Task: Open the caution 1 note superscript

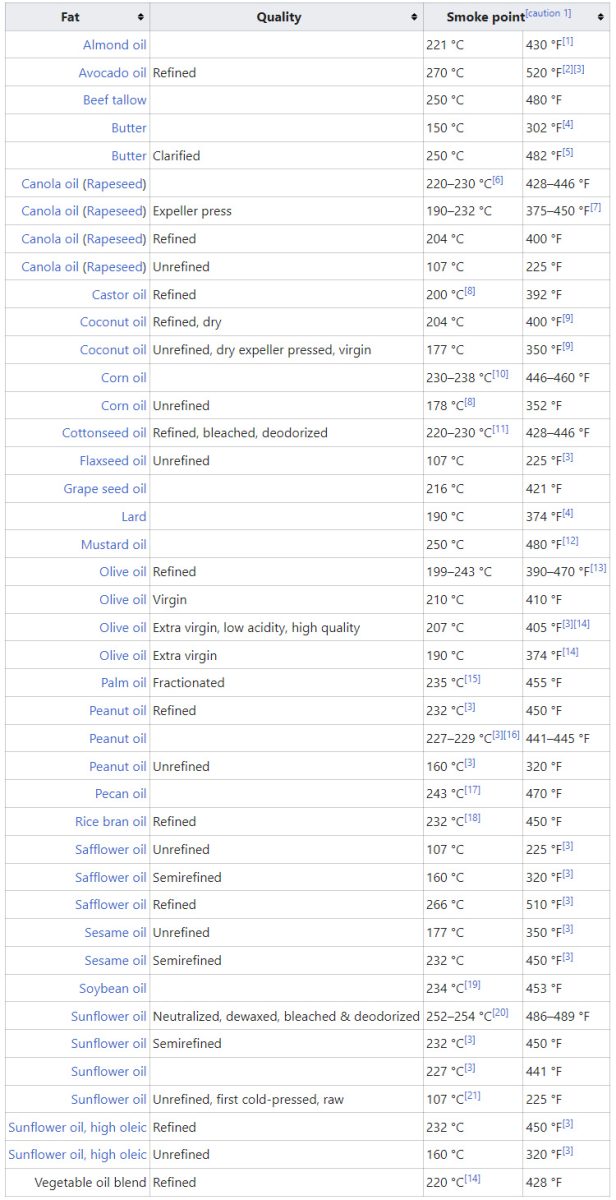Action: (x=548, y=13)
